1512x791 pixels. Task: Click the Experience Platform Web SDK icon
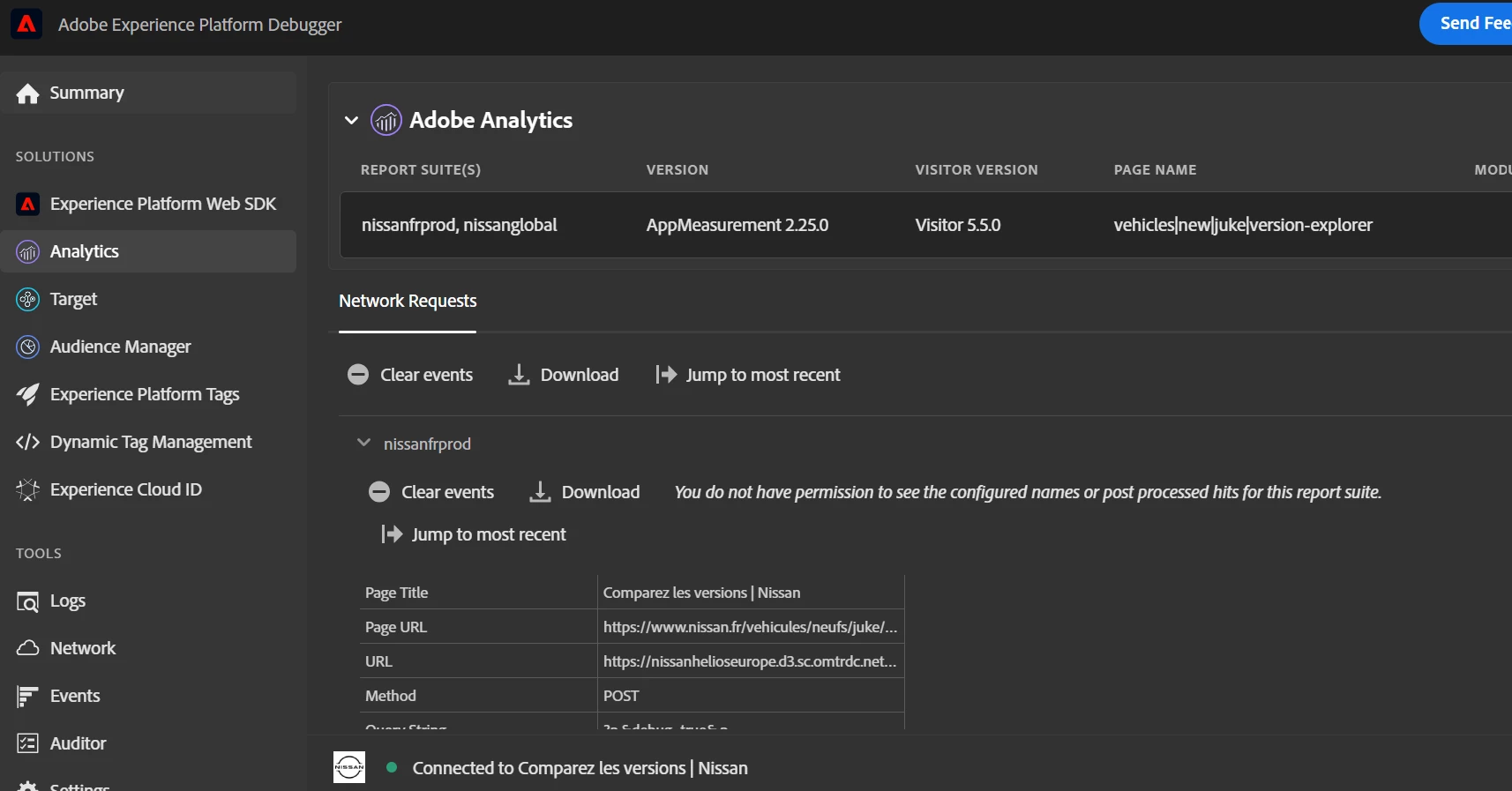(x=28, y=205)
